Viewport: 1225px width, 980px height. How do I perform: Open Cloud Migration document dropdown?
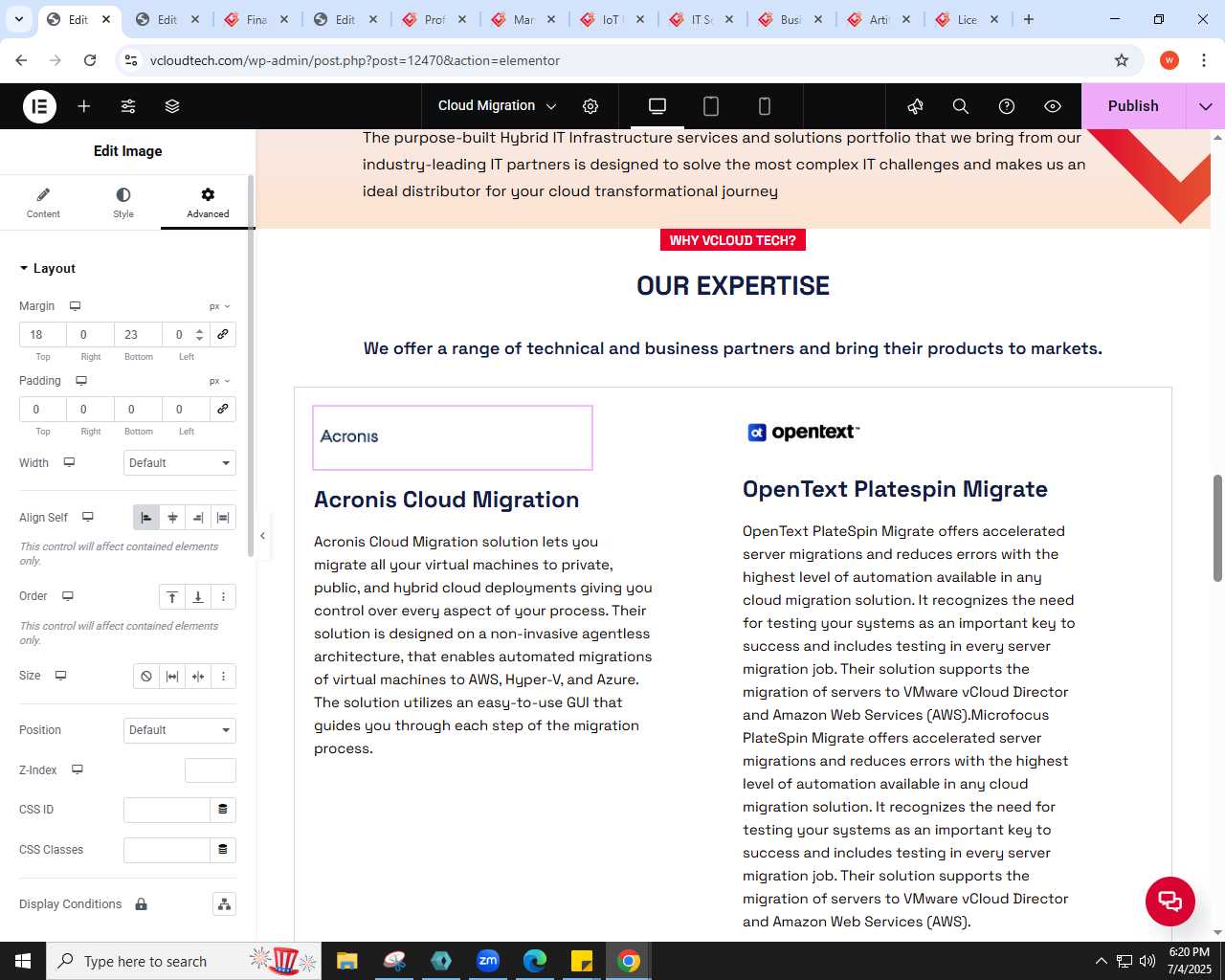[497, 106]
